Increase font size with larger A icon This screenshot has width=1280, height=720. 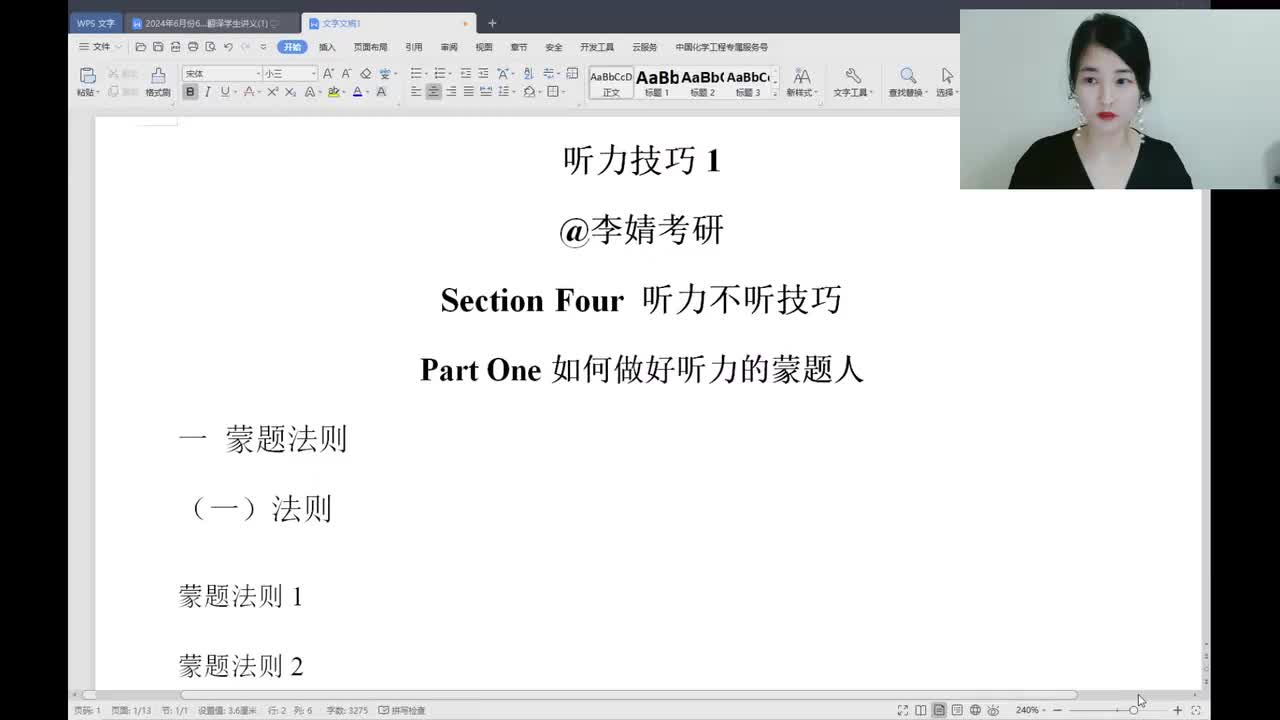[328, 74]
